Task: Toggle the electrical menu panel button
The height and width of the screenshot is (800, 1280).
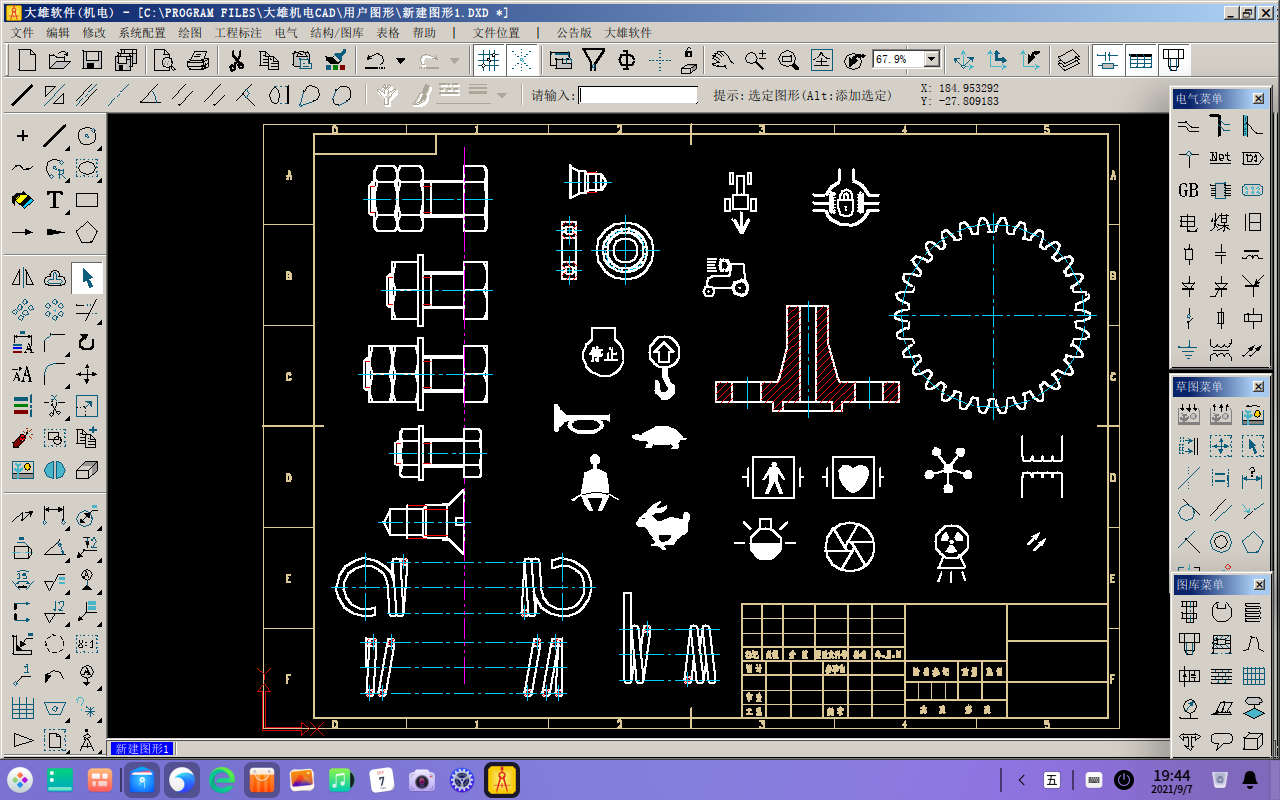Action: coord(1107,60)
